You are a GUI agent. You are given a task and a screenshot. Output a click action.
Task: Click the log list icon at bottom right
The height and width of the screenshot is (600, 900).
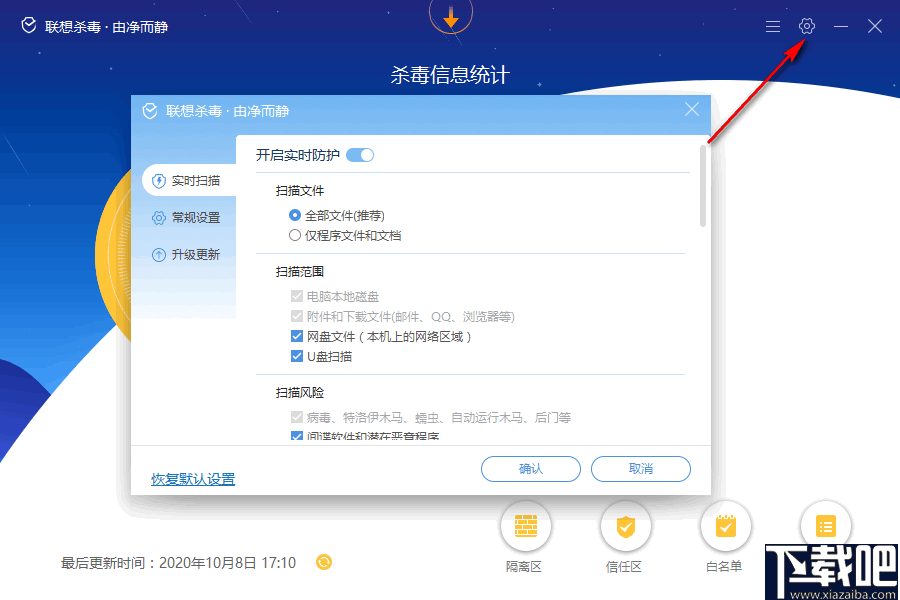point(825,525)
